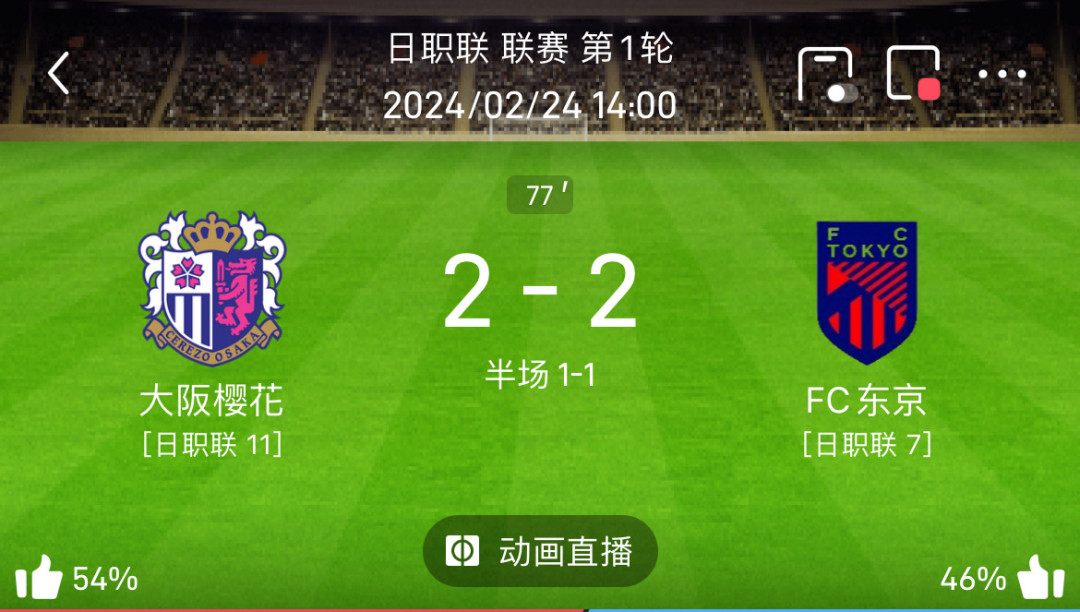This screenshot has height=612, width=1080.
Task: Tap the live pitch icon in 动画直播
Action: tap(463, 551)
